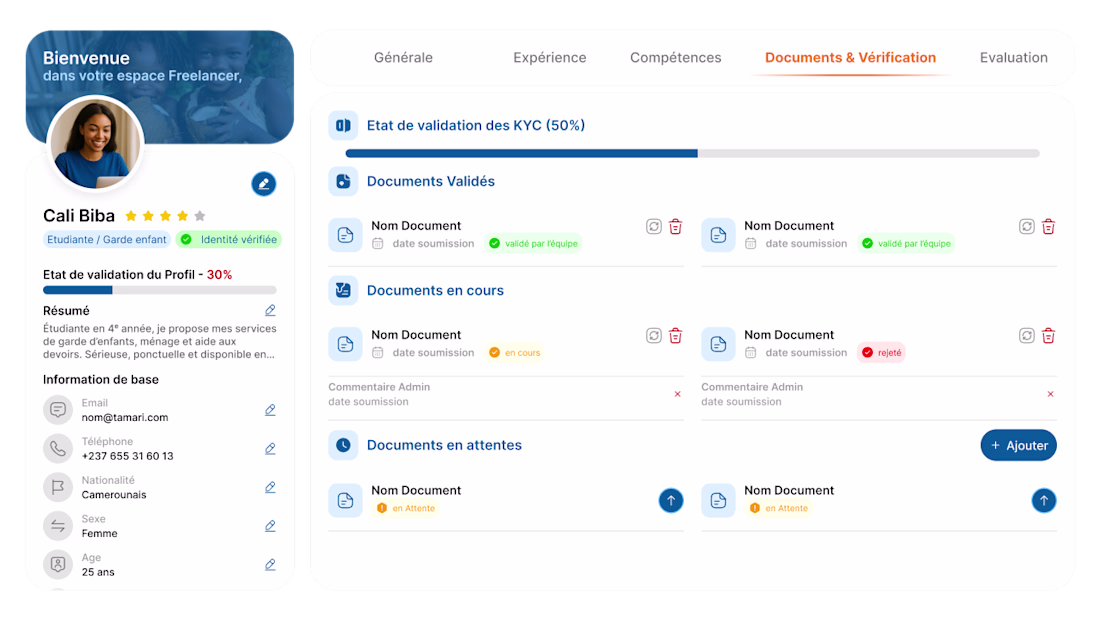The image size is (1100, 629).
Task: Click the KYC validation progress bar
Action: (692, 153)
